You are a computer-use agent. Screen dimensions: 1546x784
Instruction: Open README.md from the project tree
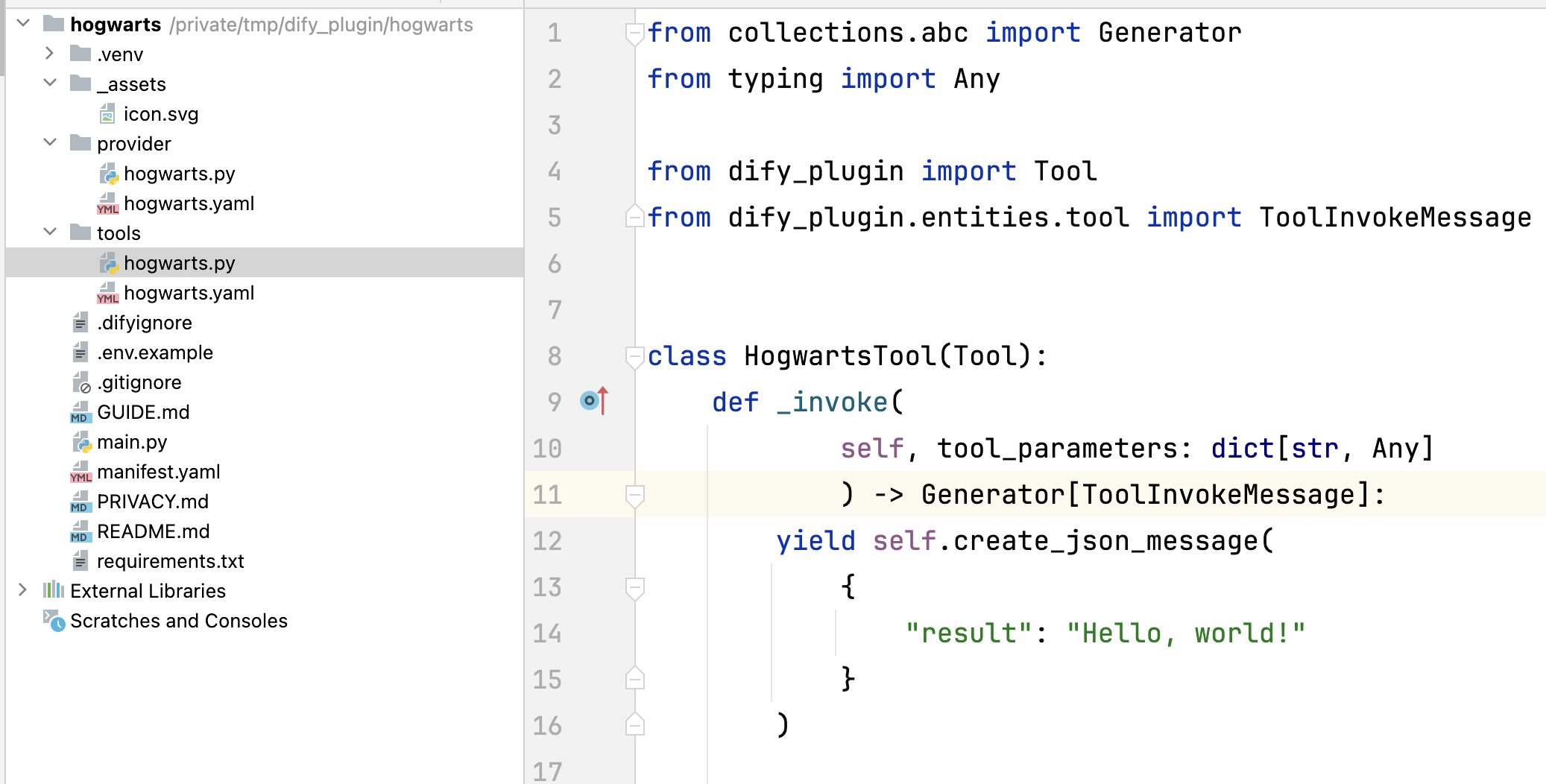coord(153,531)
